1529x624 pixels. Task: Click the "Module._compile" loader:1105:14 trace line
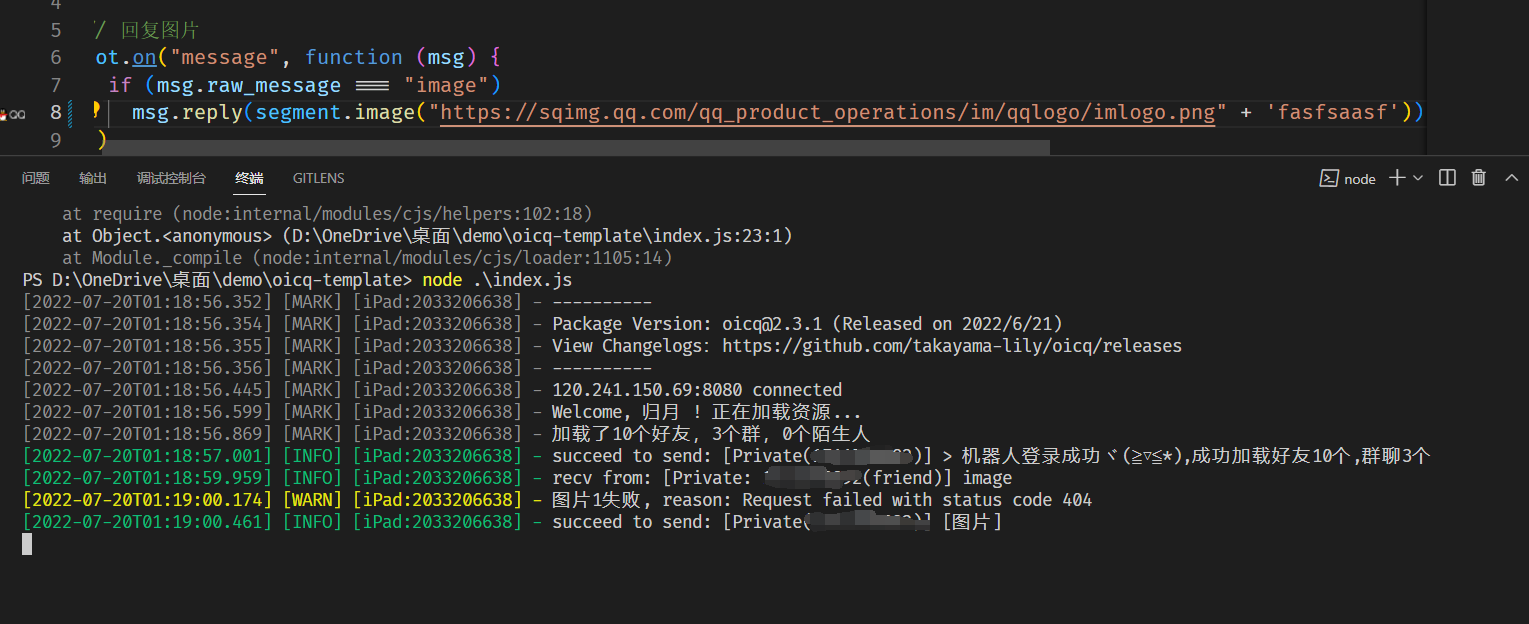(367, 258)
